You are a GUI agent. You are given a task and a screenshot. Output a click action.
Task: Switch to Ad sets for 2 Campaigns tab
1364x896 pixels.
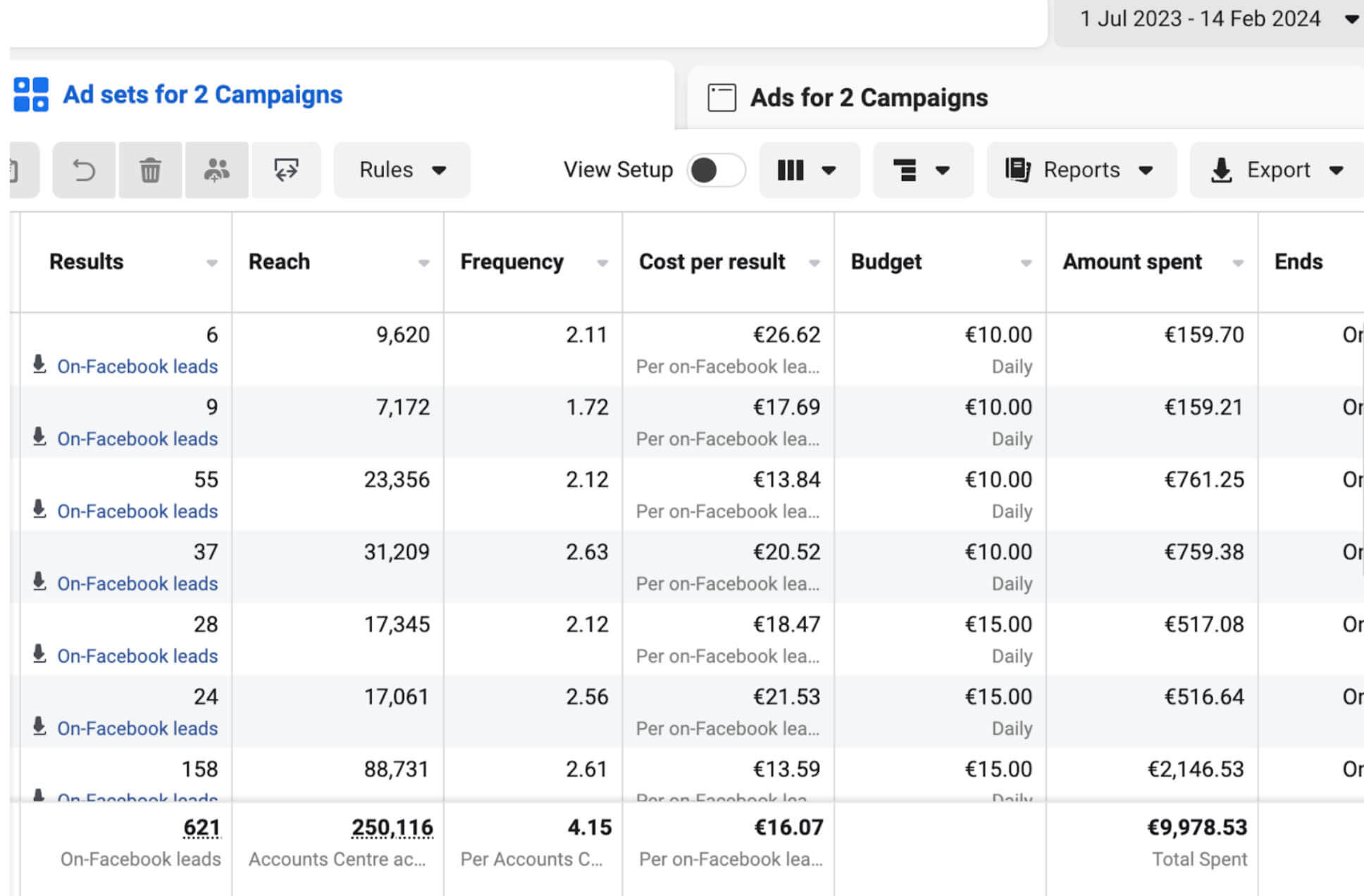(x=202, y=94)
